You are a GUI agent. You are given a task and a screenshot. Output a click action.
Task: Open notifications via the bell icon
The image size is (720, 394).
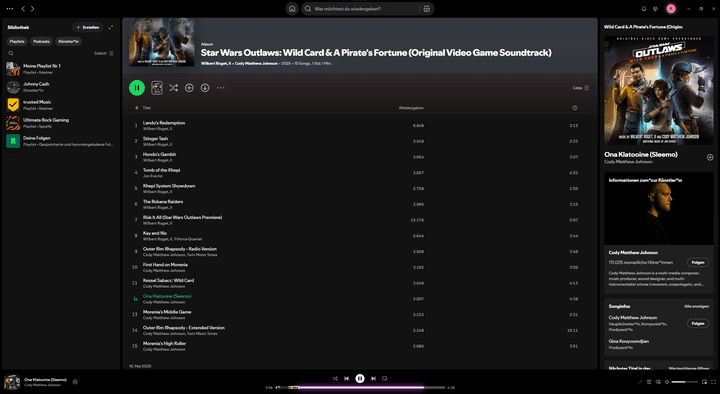point(644,9)
